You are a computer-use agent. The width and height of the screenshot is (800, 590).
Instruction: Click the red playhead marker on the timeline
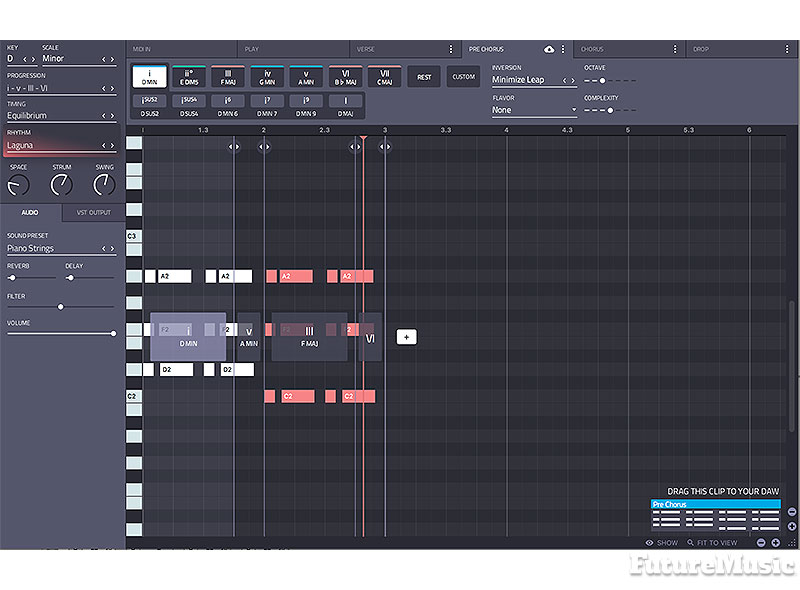click(x=363, y=138)
